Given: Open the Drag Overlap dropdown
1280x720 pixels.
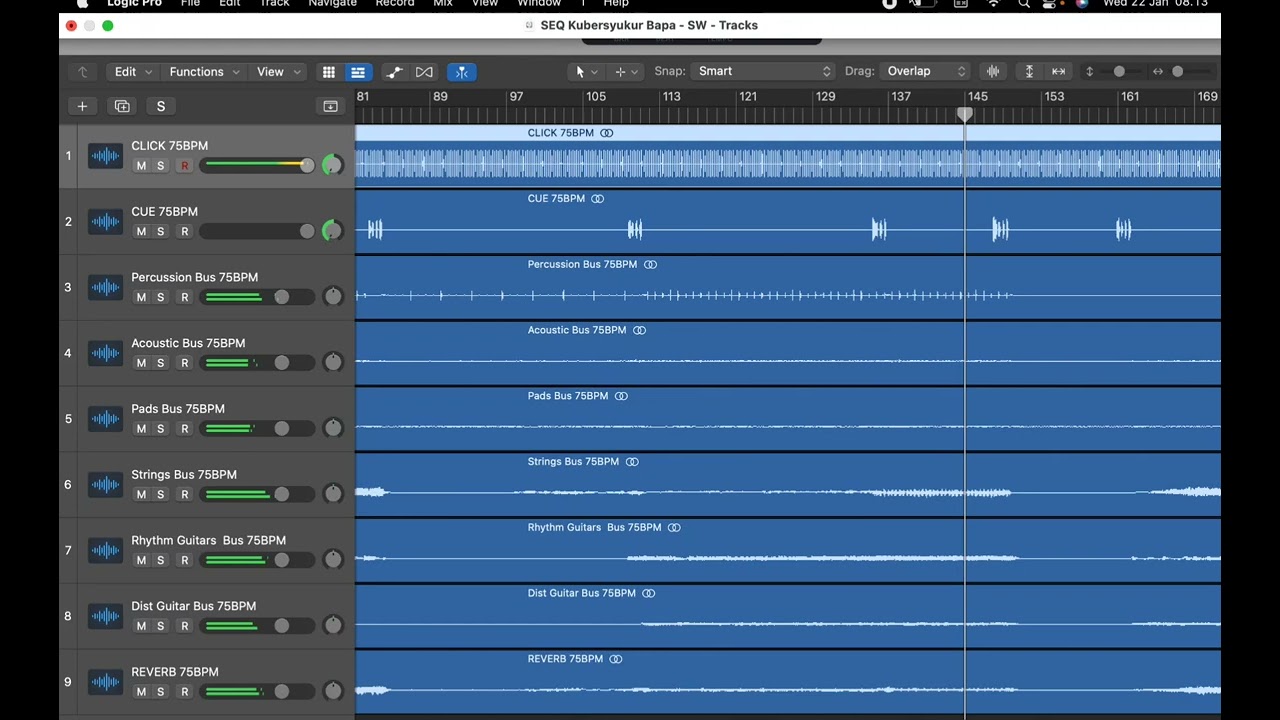Looking at the screenshot, I should point(925,71).
